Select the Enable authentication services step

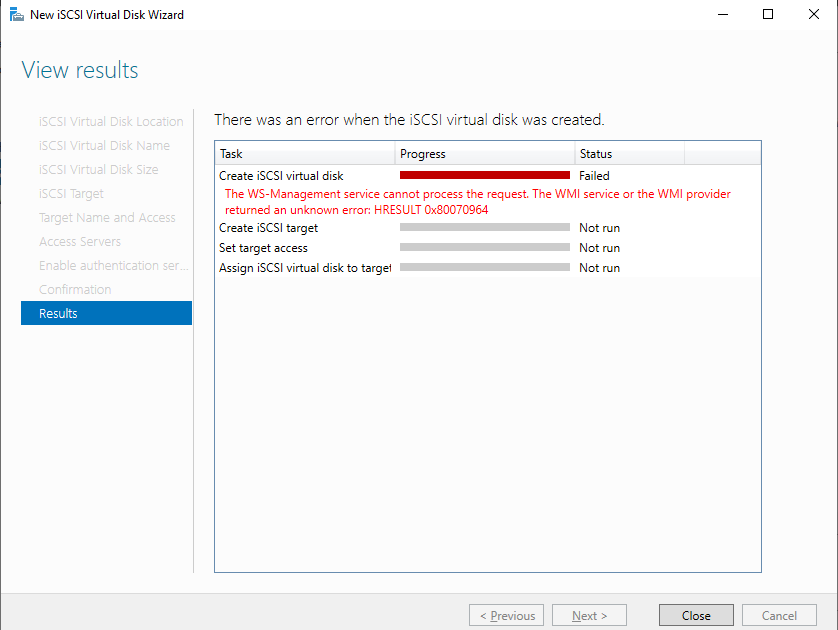coord(113,265)
